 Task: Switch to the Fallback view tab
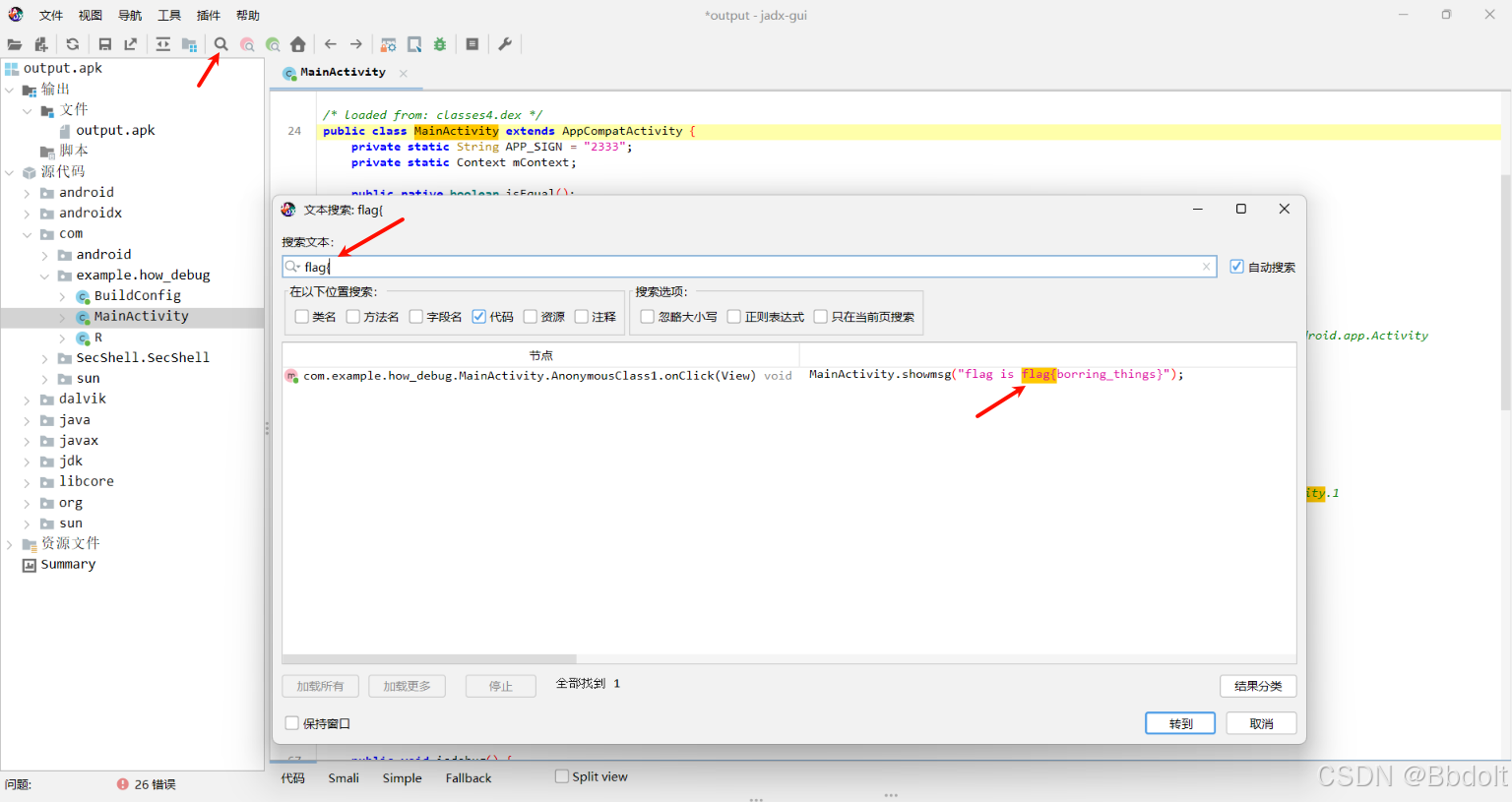[x=469, y=777]
